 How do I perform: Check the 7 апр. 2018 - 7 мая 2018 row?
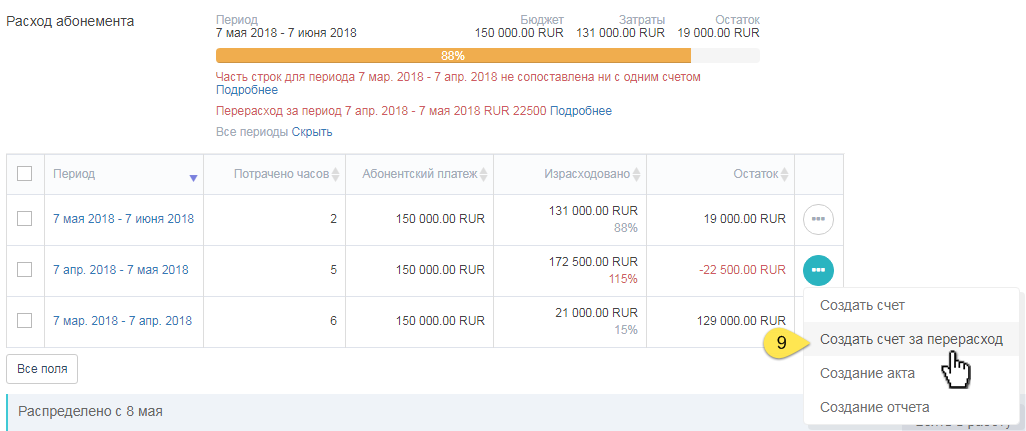25,269
